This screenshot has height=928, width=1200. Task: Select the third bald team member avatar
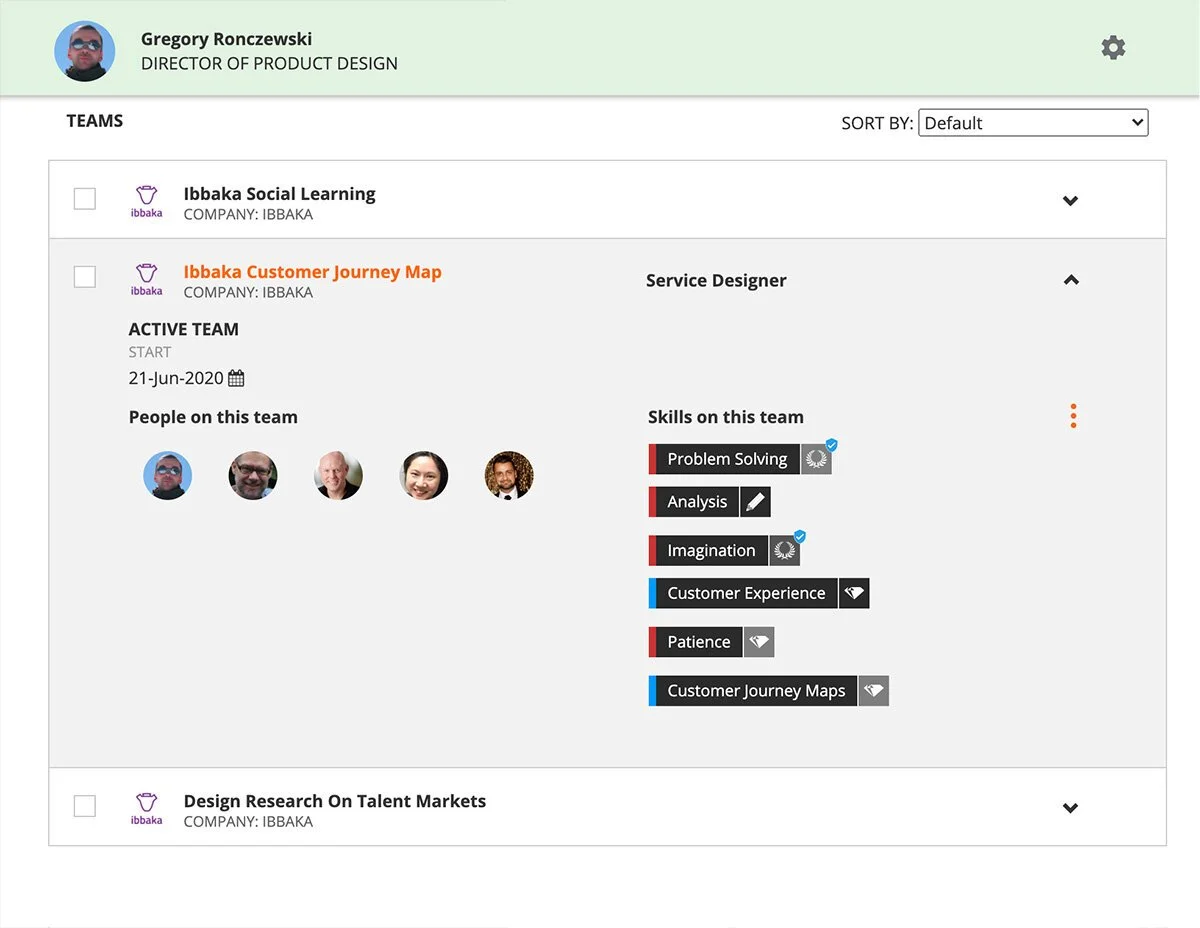pos(338,475)
